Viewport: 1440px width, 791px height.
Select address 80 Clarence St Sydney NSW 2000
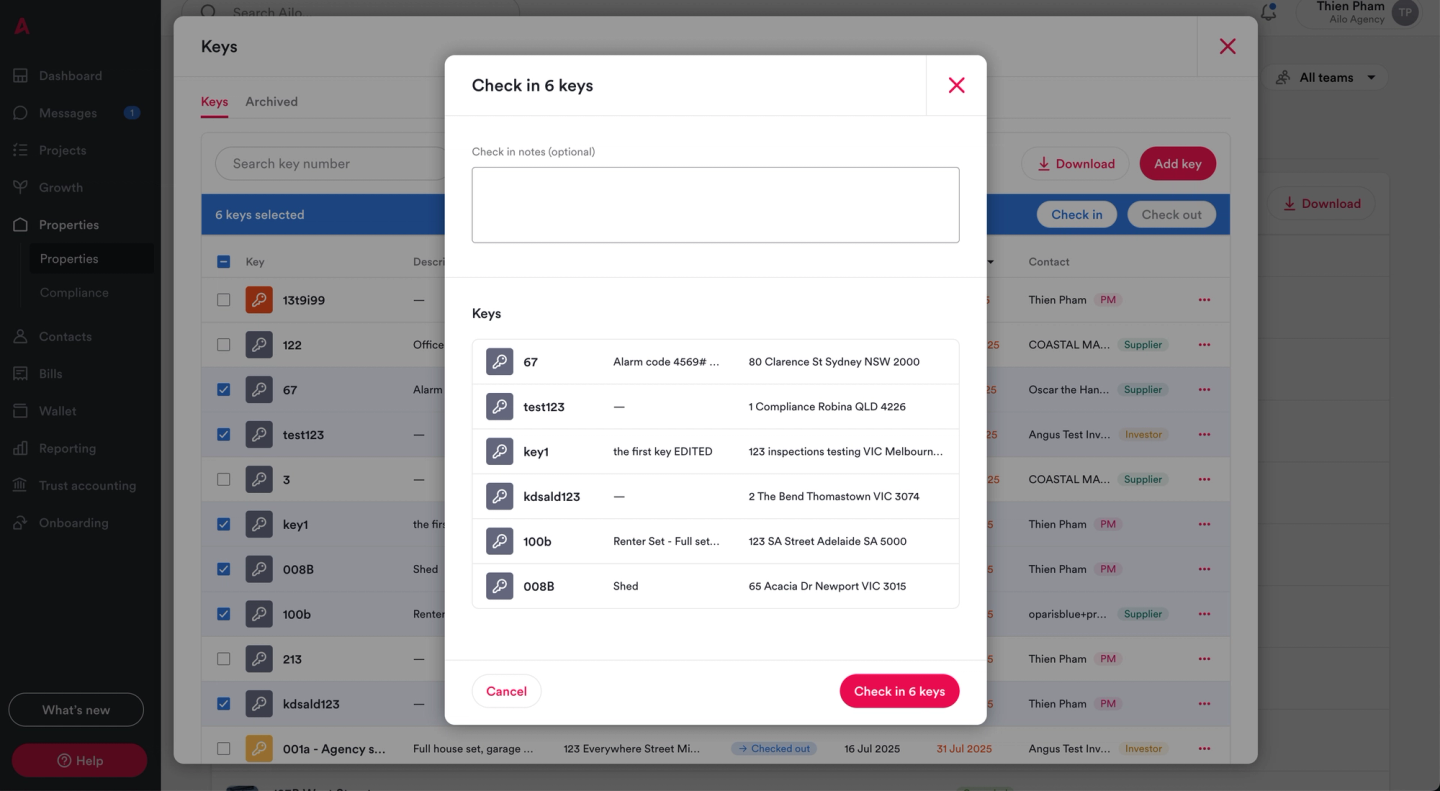click(834, 362)
